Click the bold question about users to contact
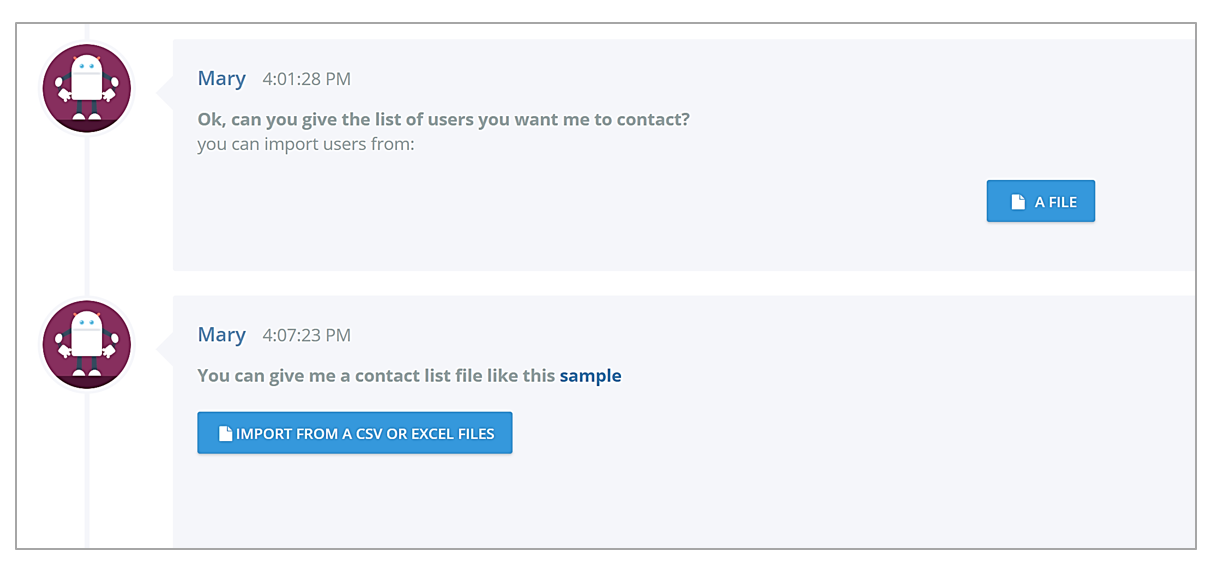This screenshot has width=1212, height=566. pyautogui.click(x=444, y=119)
